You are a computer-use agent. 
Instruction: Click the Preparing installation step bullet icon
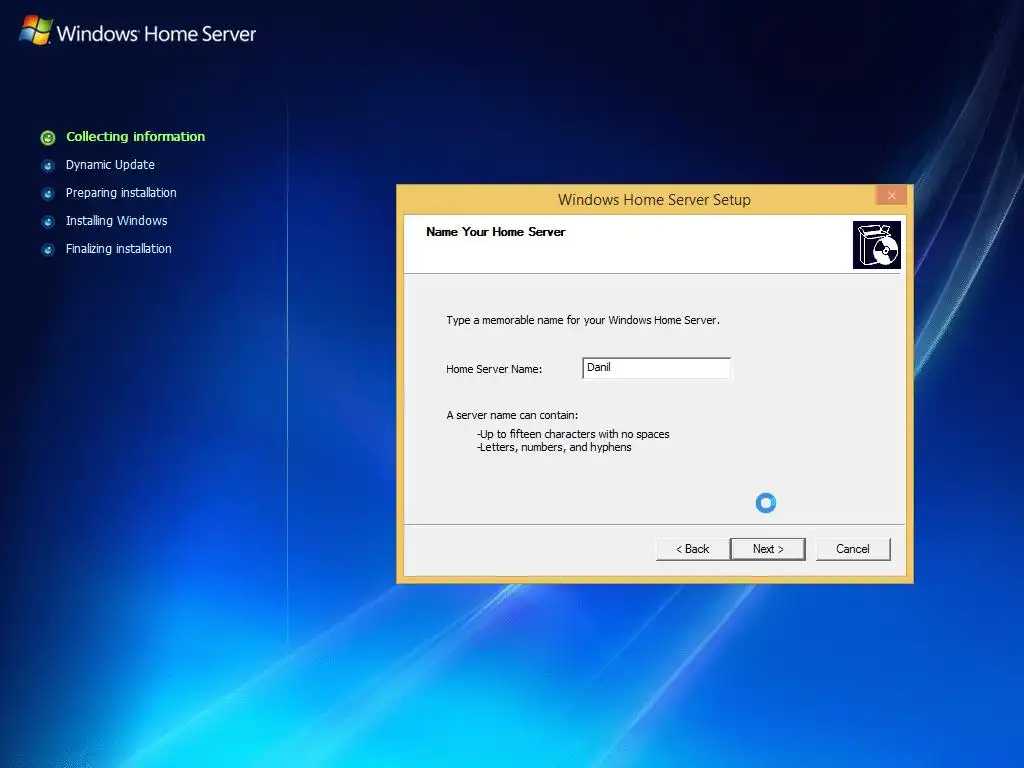(x=48, y=193)
